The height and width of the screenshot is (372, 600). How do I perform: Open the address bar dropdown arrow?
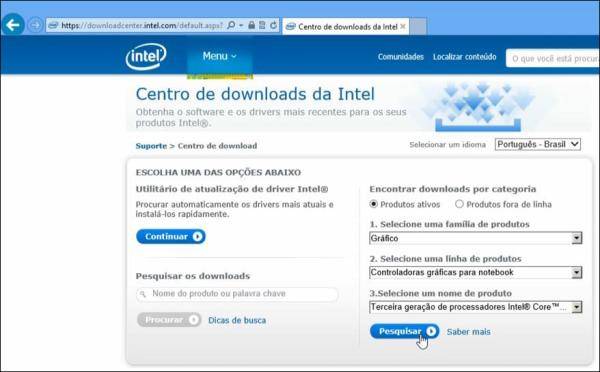coord(241,25)
